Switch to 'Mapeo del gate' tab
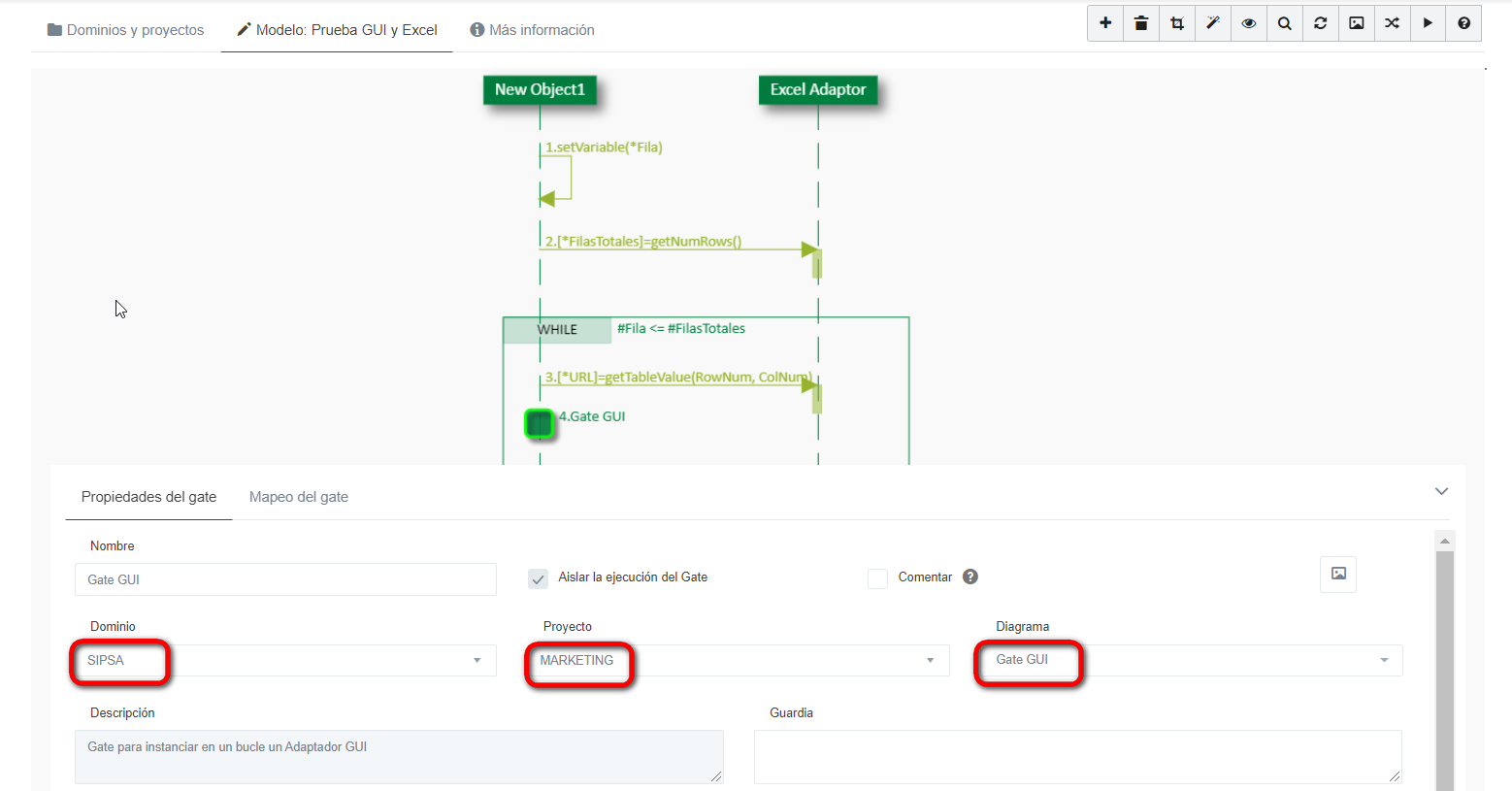Screen dimensions: 1512x791 298,497
